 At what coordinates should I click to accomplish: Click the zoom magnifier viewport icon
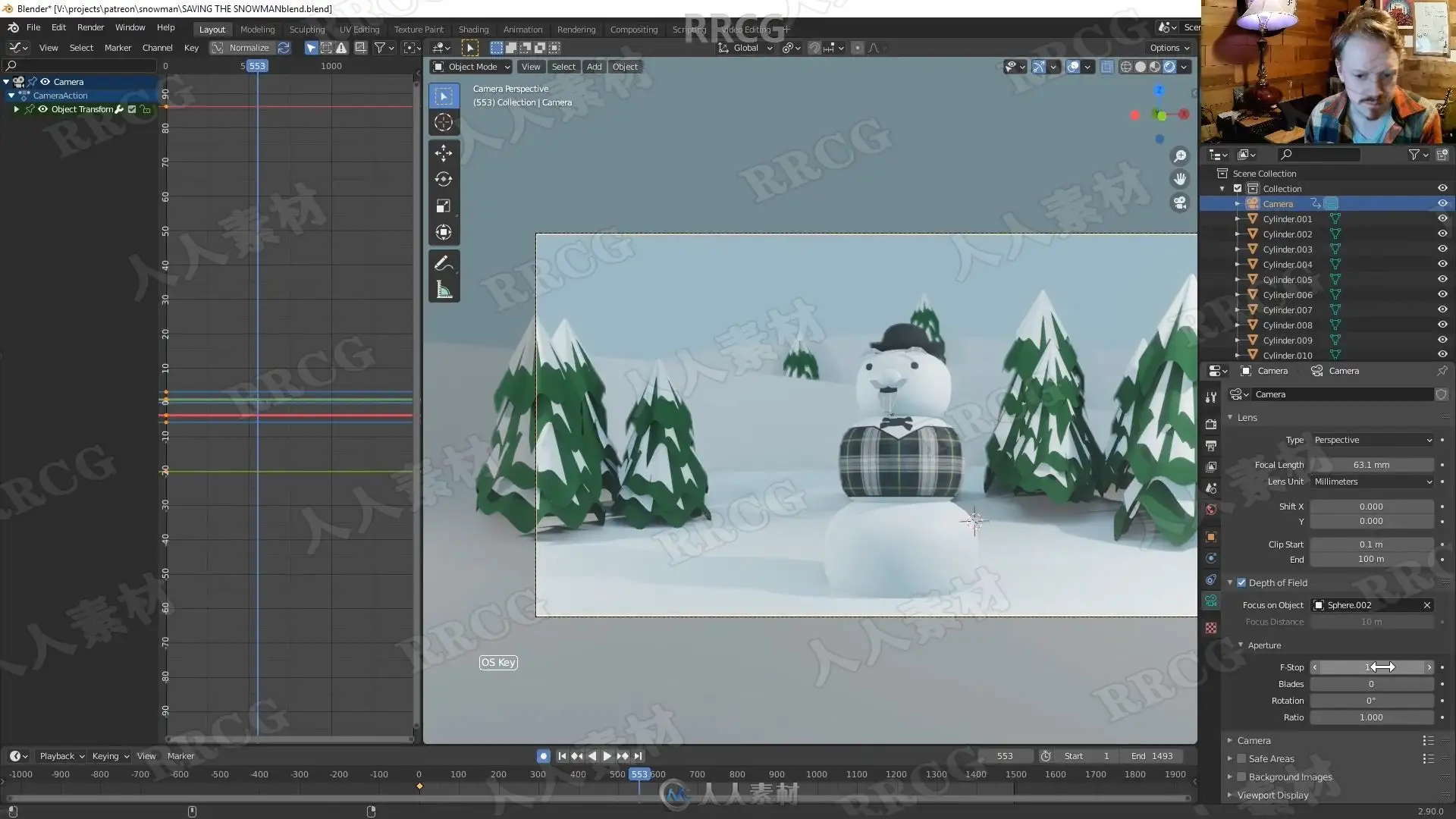point(1180,156)
